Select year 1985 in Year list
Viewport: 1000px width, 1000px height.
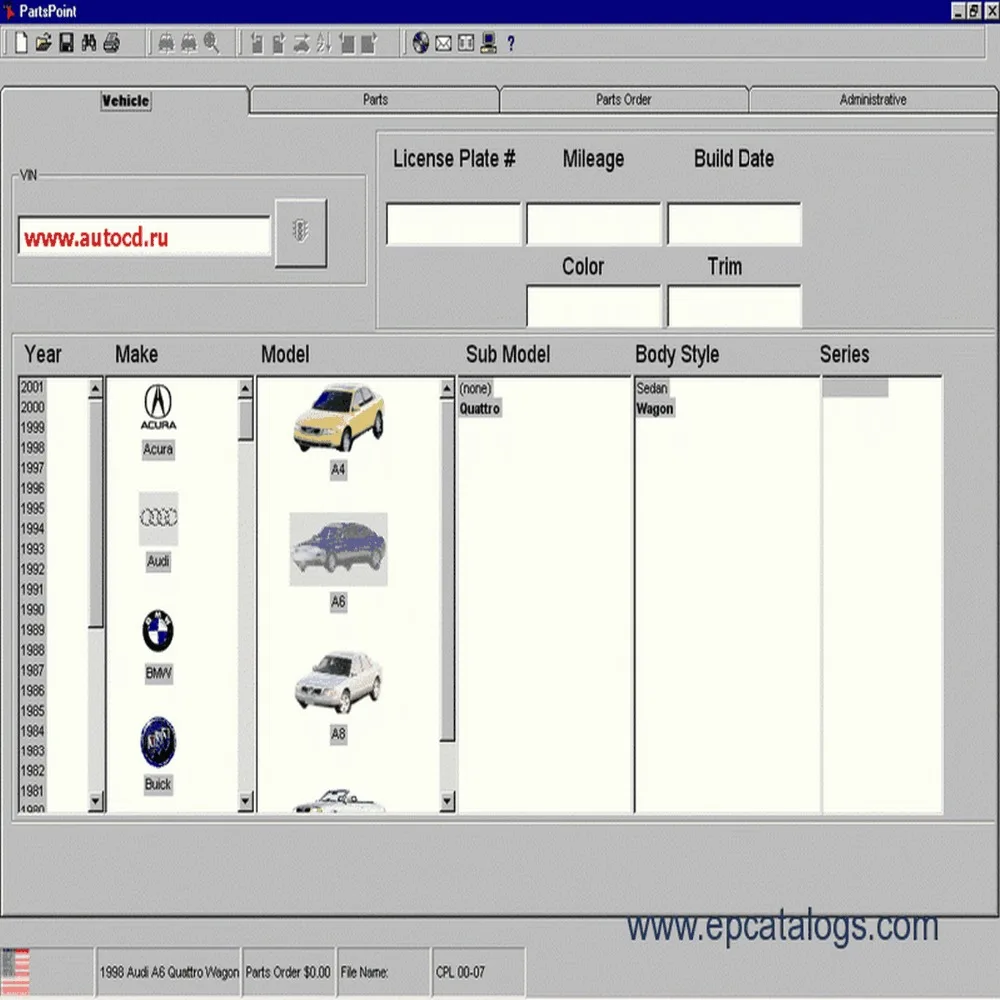coord(32,710)
